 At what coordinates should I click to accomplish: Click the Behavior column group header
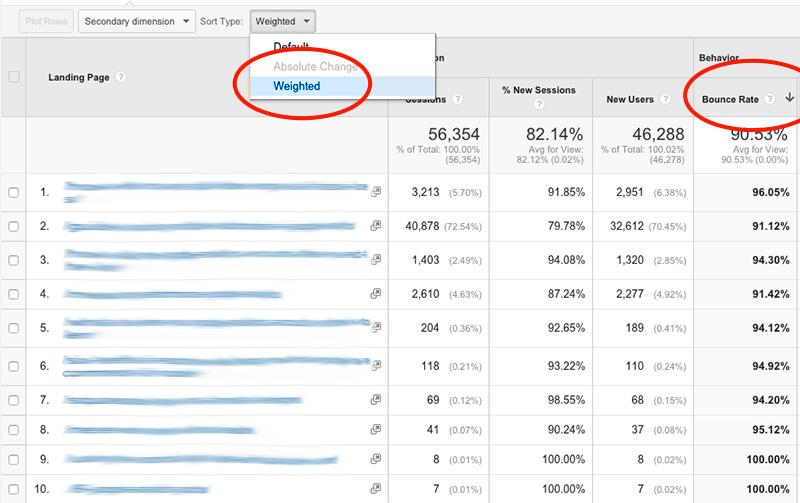(719, 58)
